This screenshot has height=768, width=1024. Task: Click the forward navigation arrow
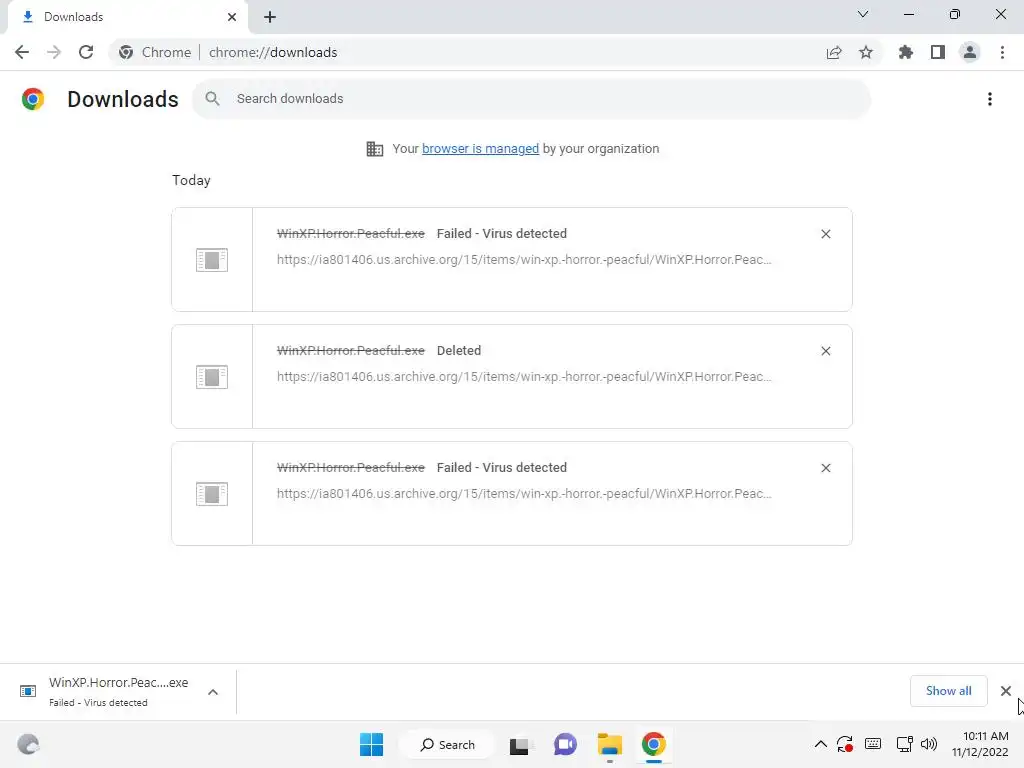coord(54,52)
